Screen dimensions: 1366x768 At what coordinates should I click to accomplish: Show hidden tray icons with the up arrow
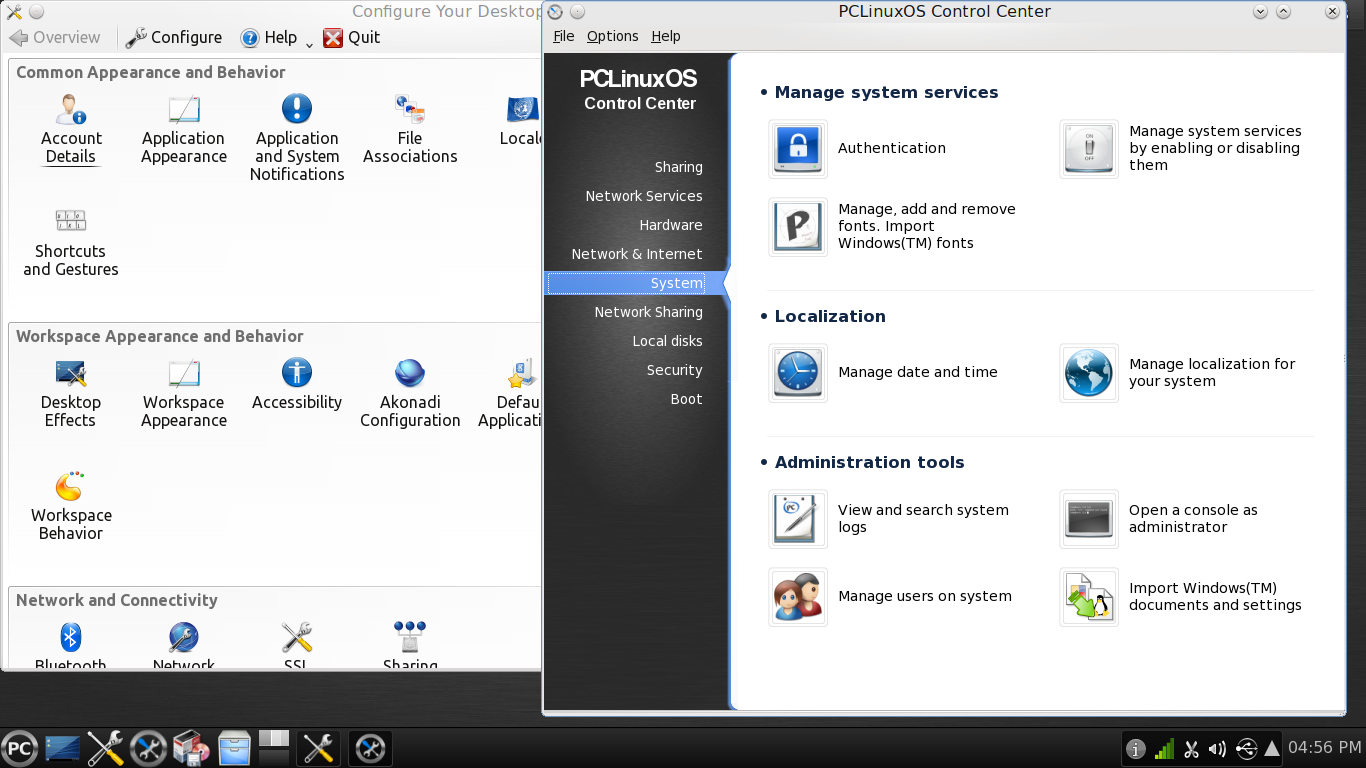(1272, 748)
